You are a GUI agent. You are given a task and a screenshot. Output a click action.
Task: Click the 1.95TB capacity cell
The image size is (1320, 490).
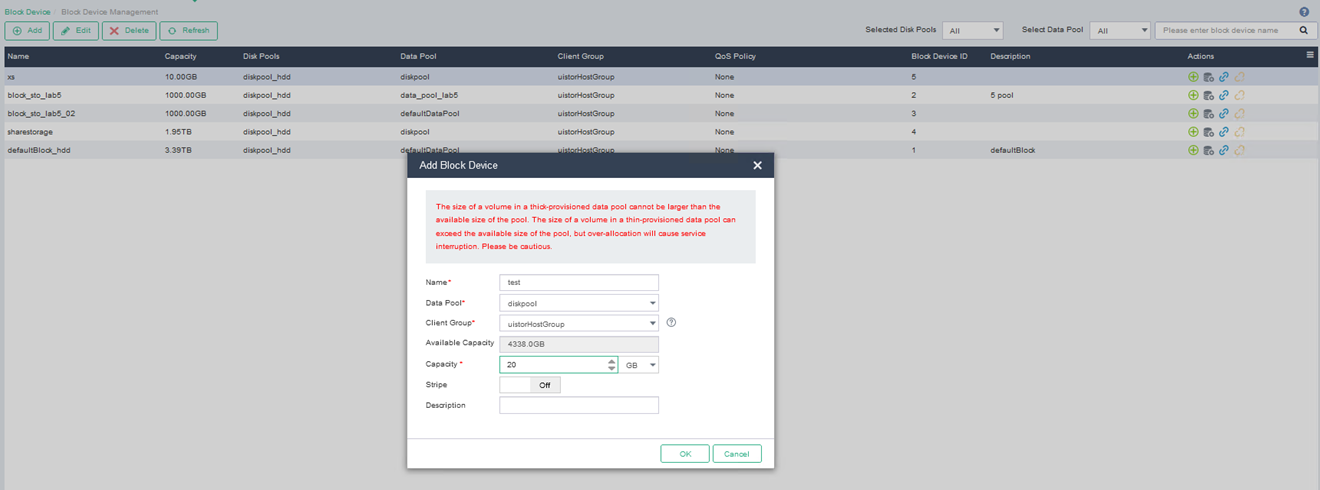(x=180, y=132)
